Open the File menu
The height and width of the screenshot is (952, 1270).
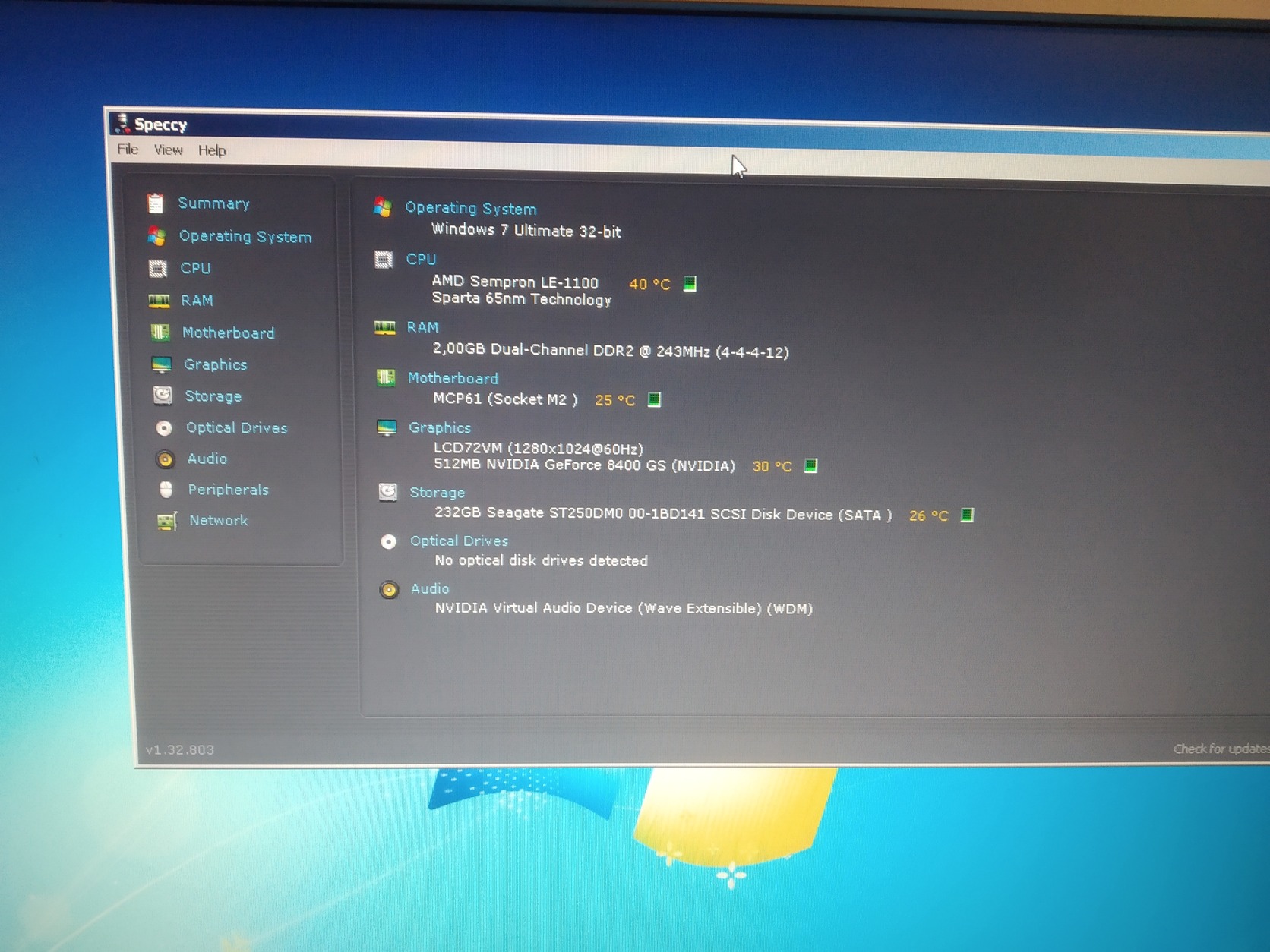[x=128, y=149]
